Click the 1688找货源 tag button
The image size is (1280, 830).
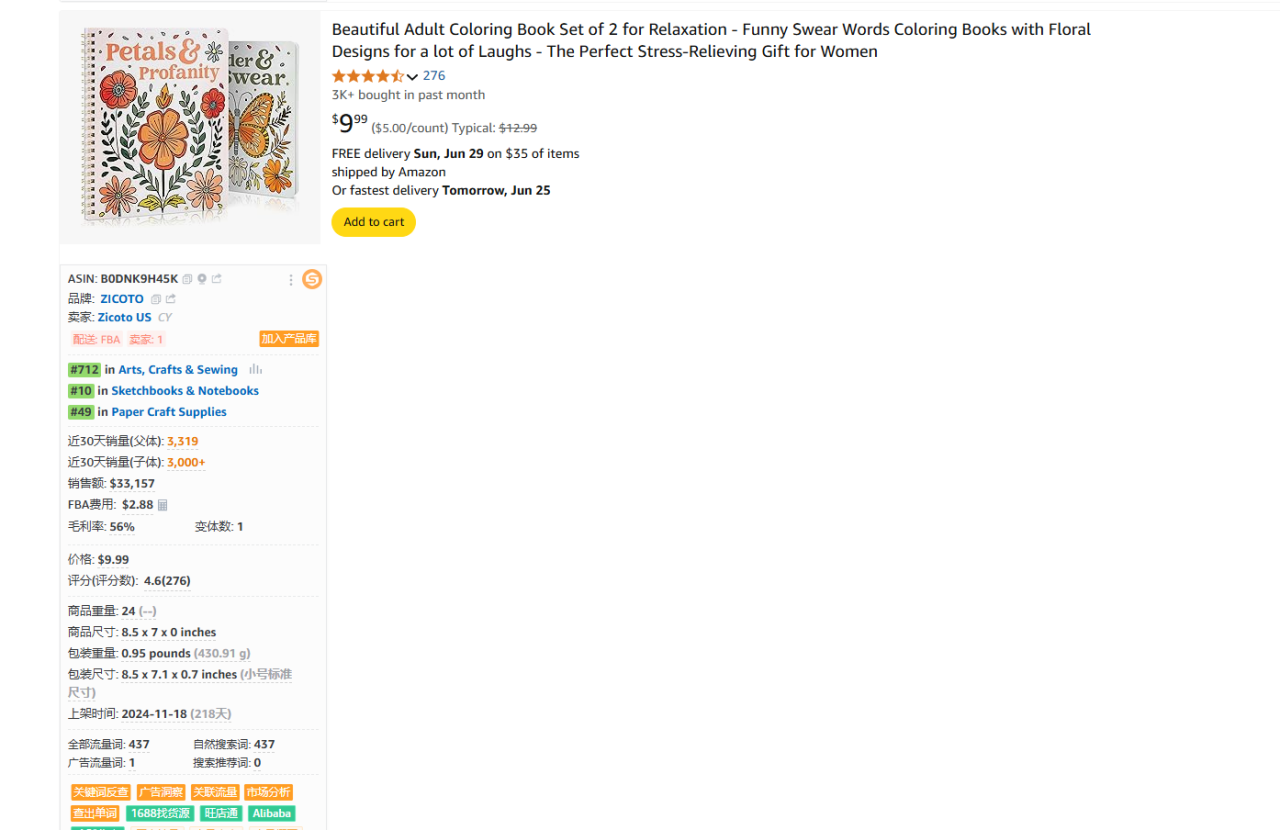pyautogui.click(x=160, y=814)
